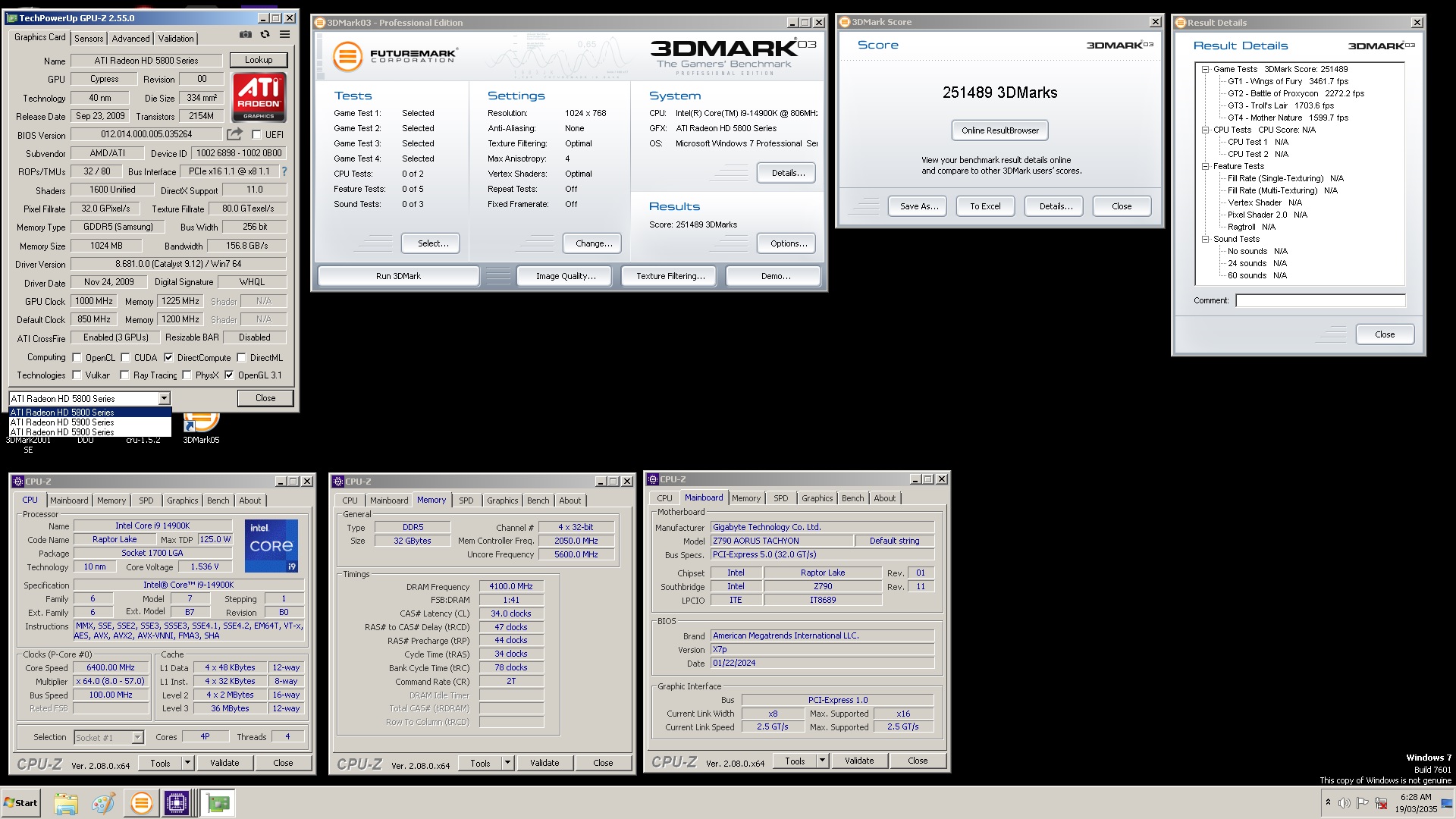Toggle the UEFI checkbox in GPU-Z
This screenshot has width=1456, height=819.
[x=256, y=135]
